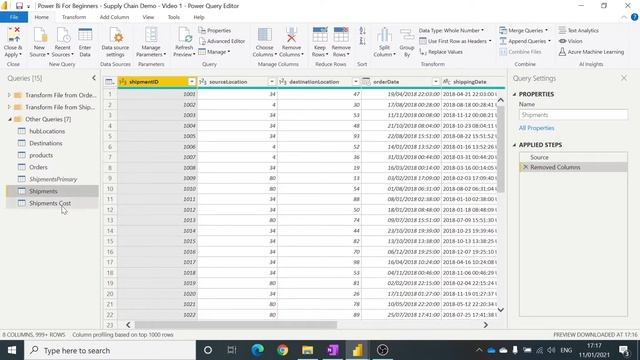This screenshot has height=360, width=640.
Task: Select the Shipments Cost query
Action: tap(52, 203)
